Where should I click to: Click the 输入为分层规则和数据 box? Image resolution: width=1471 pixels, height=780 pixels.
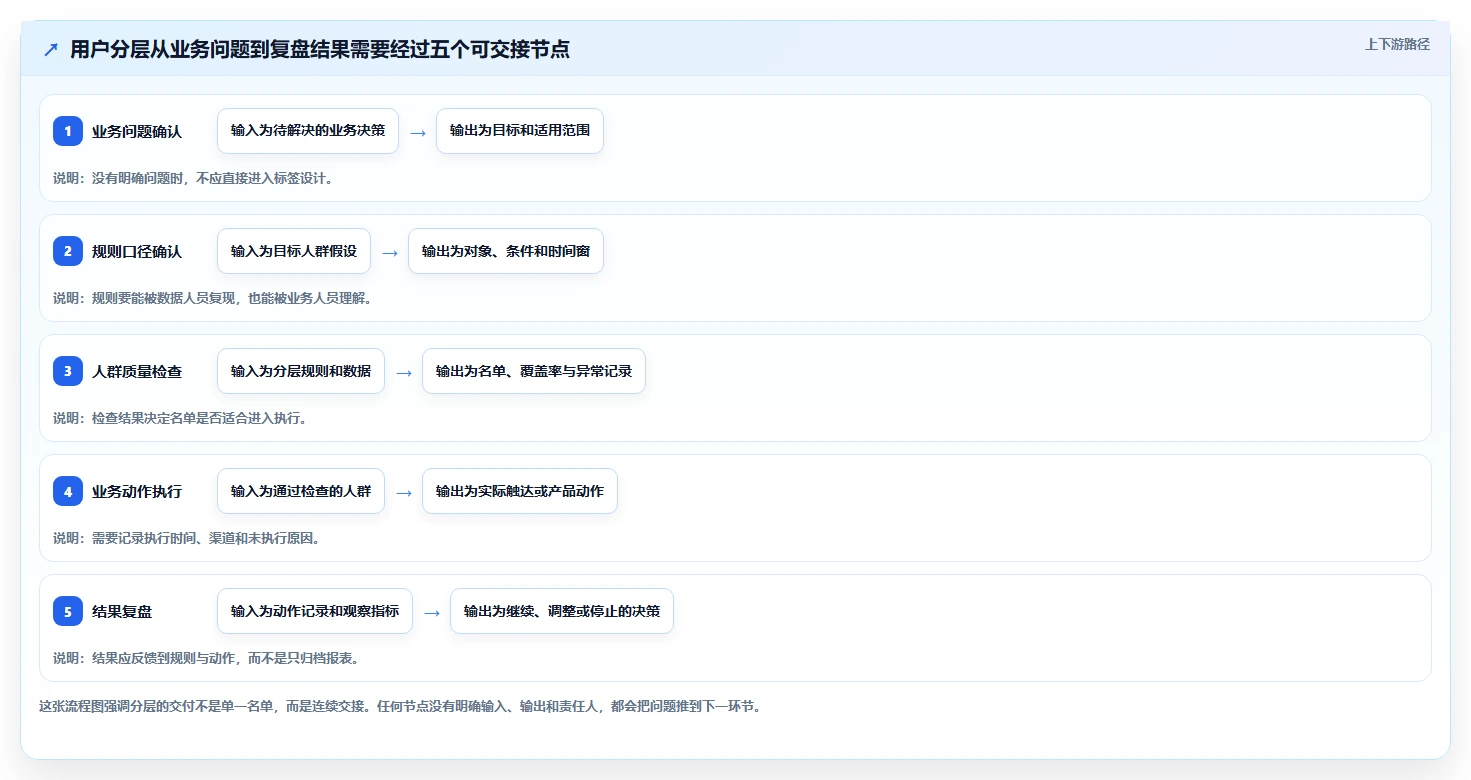tap(301, 371)
